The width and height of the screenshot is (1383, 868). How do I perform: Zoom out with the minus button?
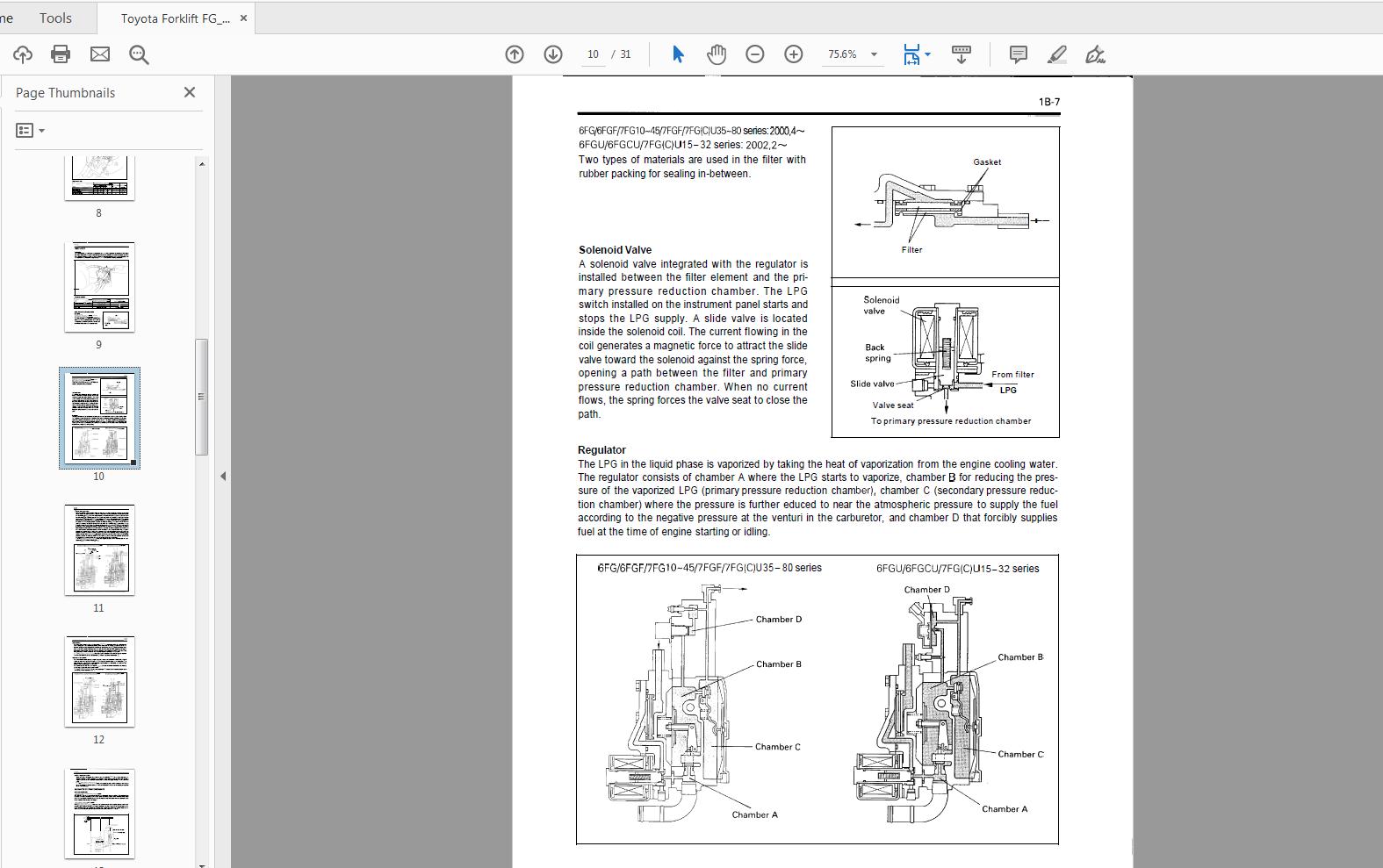tap(754, 54)
